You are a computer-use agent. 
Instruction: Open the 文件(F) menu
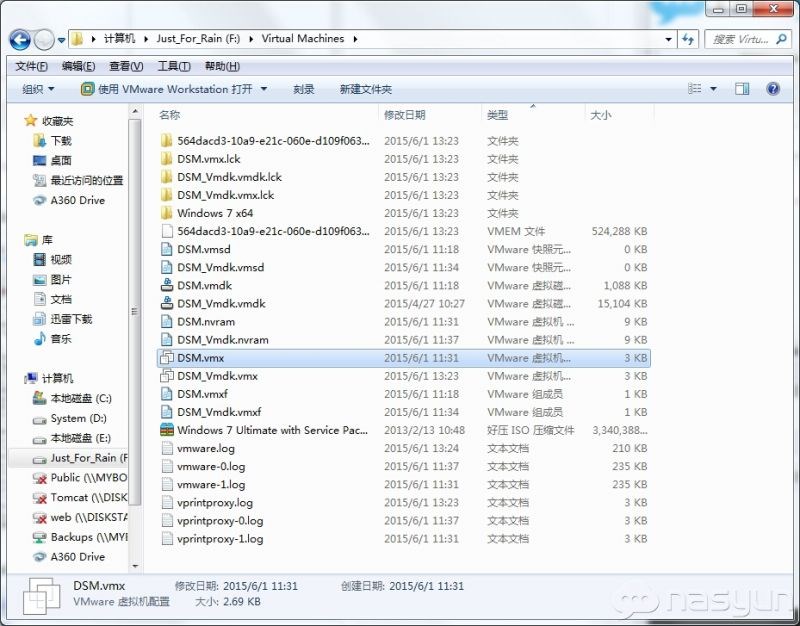click(32, 66)
